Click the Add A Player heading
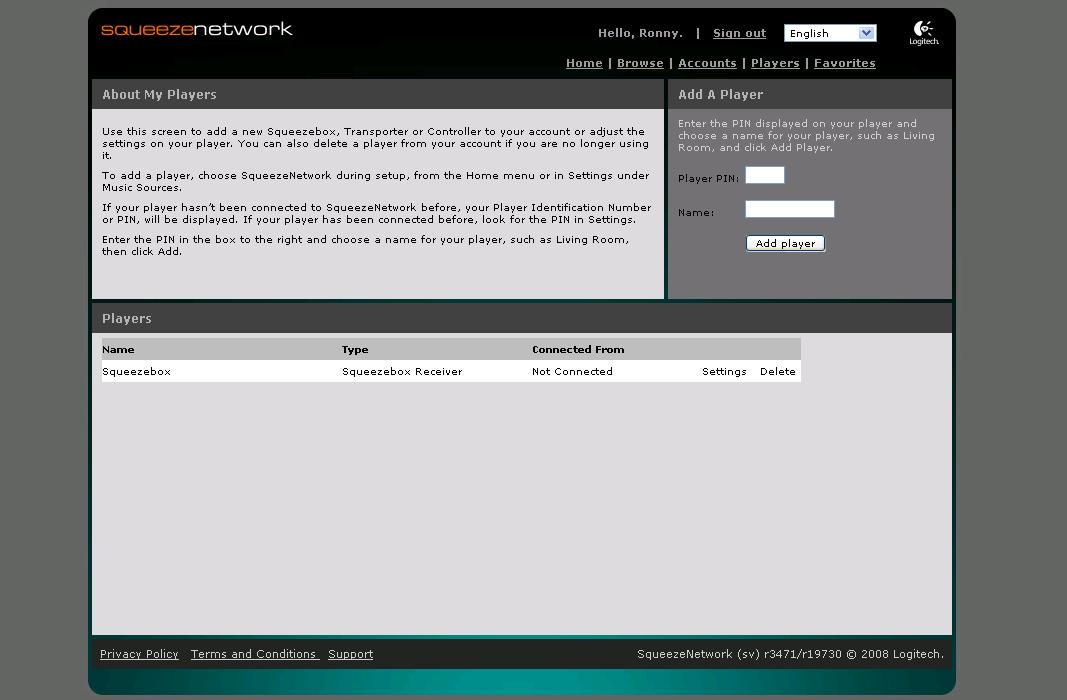The image size is (1067, 700). pos(720,95)
